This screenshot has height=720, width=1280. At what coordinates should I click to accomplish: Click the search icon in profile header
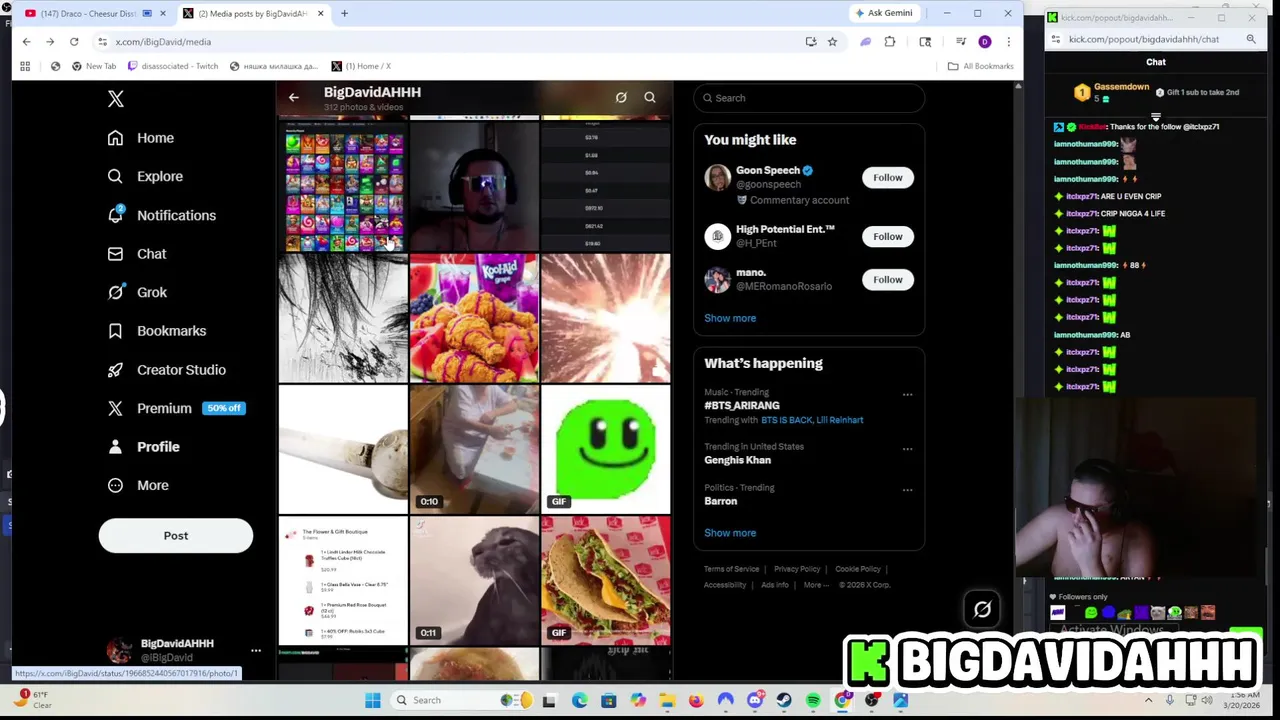[x=650, y=98]
